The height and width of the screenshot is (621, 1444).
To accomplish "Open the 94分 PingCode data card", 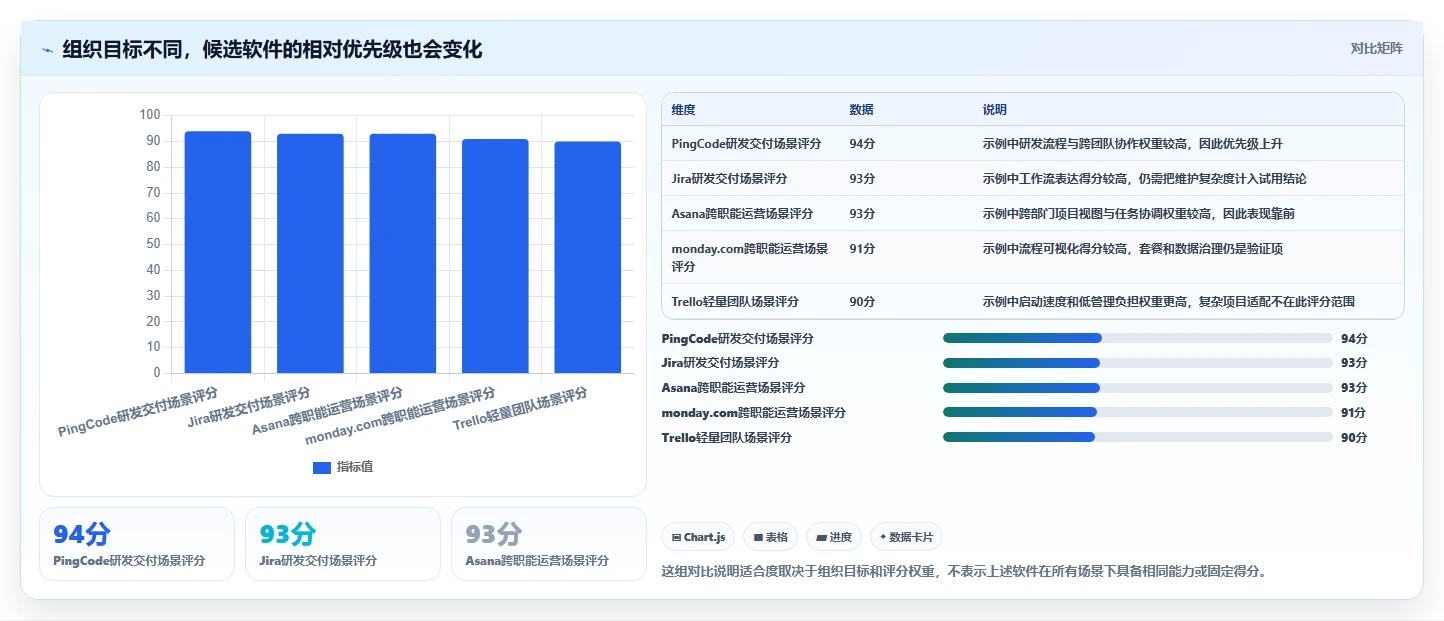I will pos(137,544).
